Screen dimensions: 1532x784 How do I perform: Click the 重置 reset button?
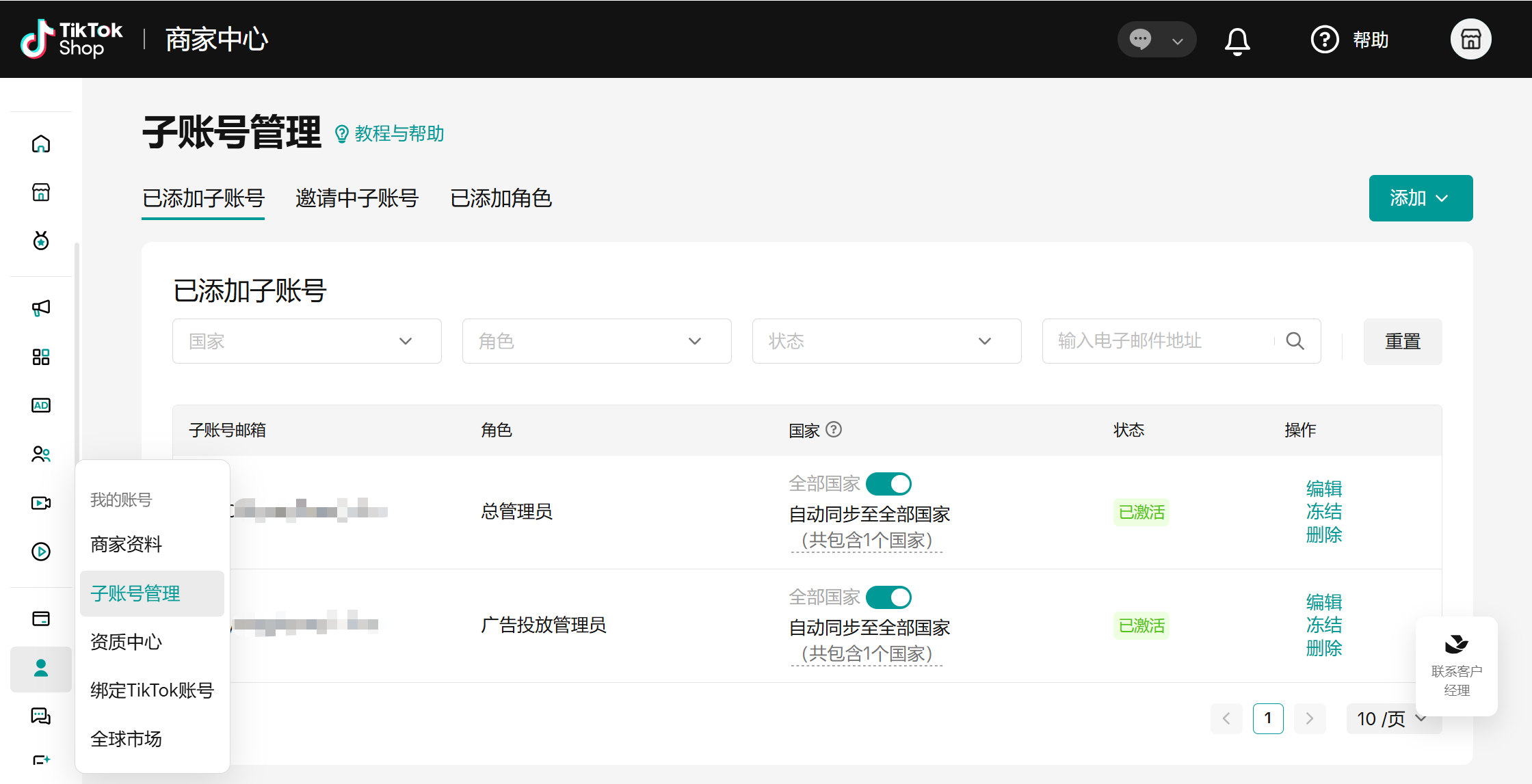(1402, 341)
